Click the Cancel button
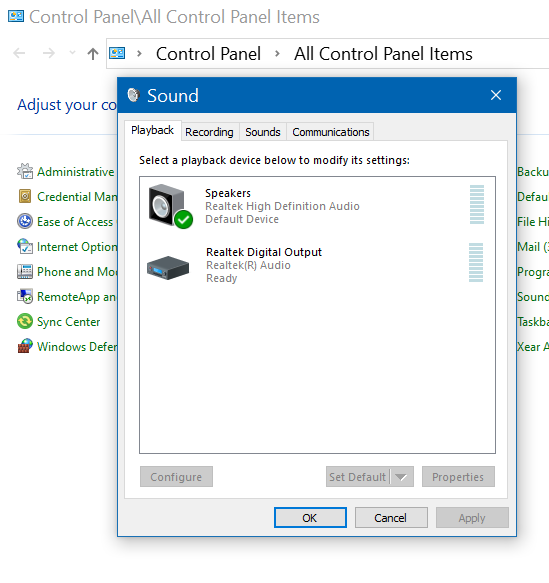The height and width of the screenshot is (583, 549). coord(391,518)
